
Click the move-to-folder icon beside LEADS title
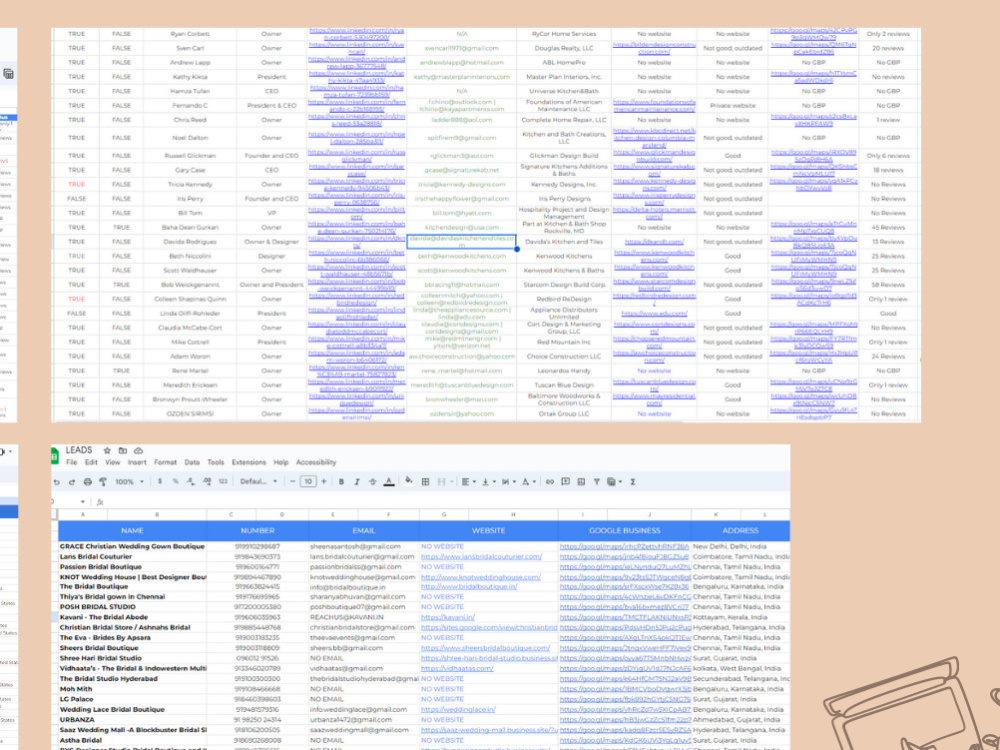(x=122, y=450)
